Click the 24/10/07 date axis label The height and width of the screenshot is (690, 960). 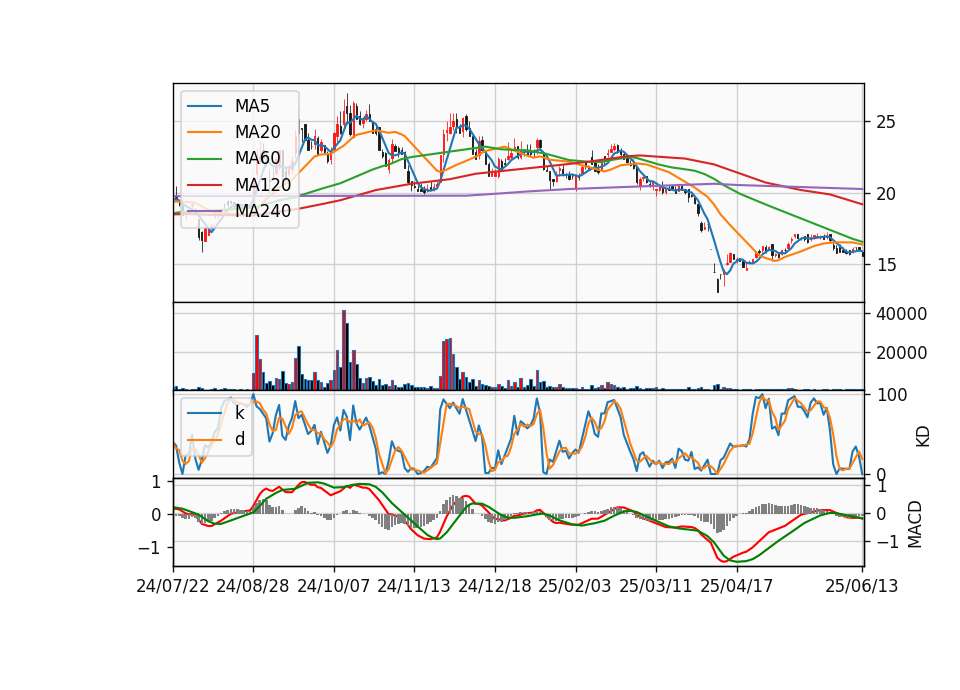click(334, 586)
